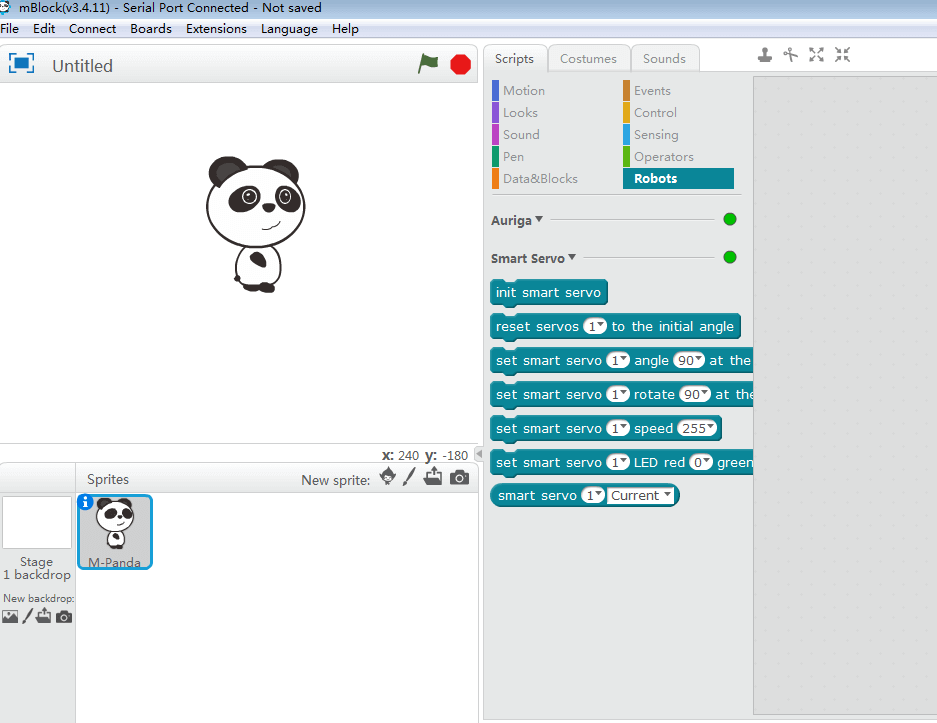This screenshot has width=937, height=723.
Task: Click the mBlock app icon in title bar
Action: [5, 7]
